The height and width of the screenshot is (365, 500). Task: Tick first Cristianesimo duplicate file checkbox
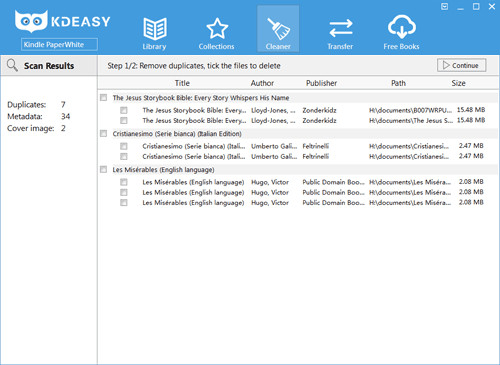pos(124,146)
